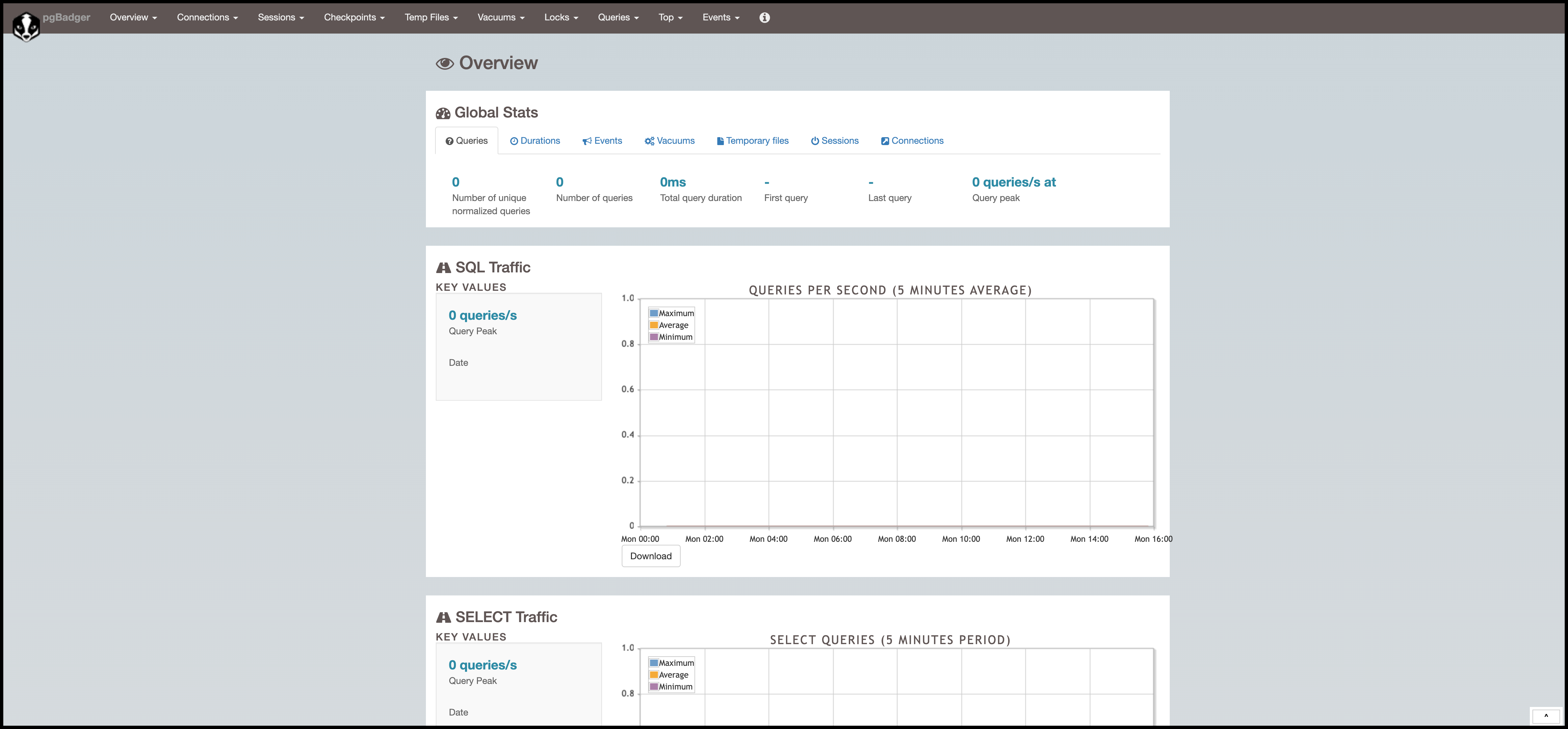Viewport: 1568px width, 729px height.
Task: Toggle Minimum series in SELECT Traffic legend
Action: 675,687
